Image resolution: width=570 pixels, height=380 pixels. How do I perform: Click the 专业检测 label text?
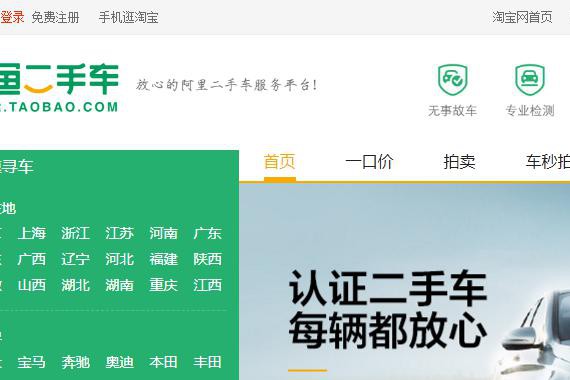530,111
